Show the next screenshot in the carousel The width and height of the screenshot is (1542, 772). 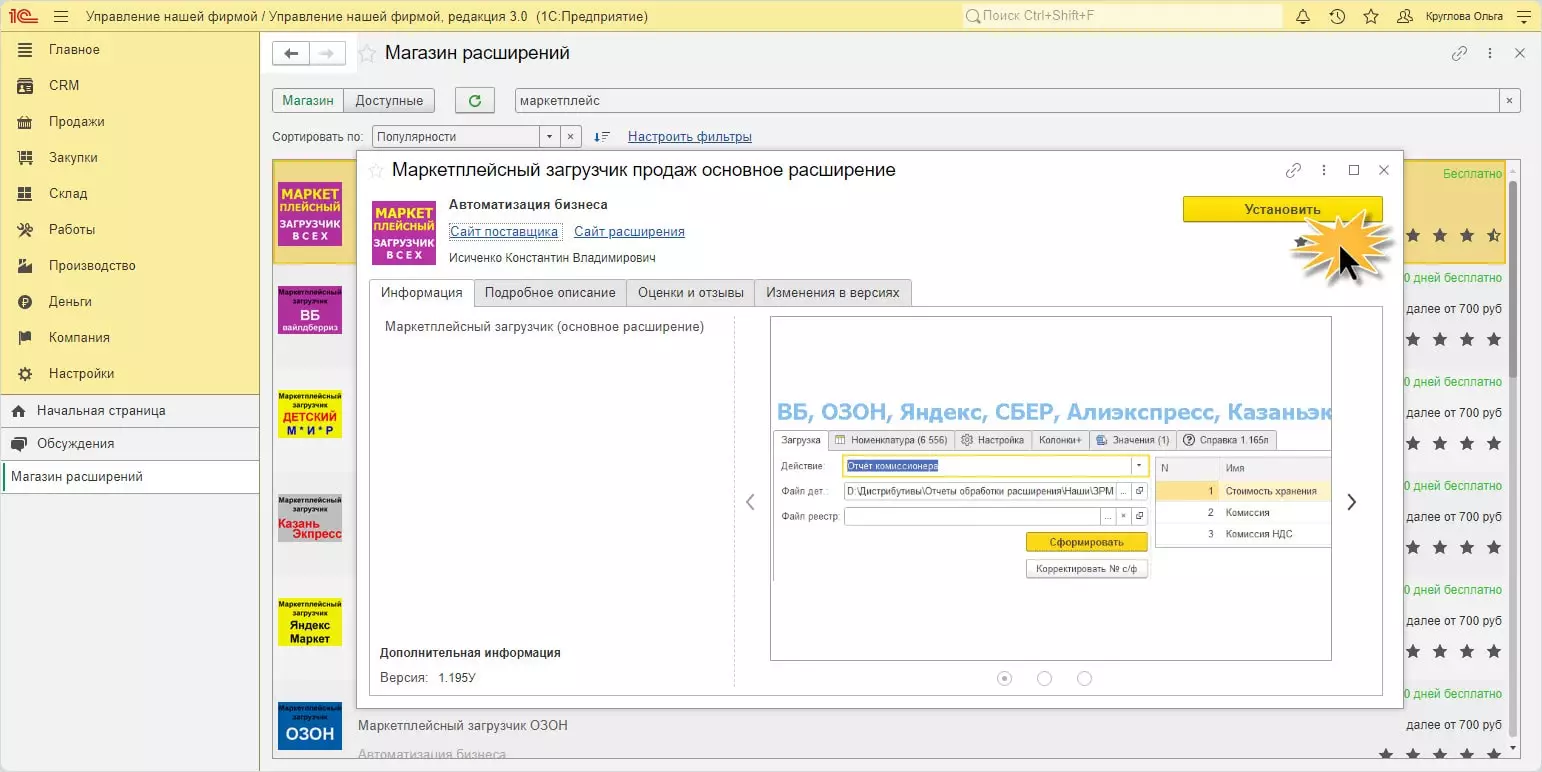[1352, 502]
